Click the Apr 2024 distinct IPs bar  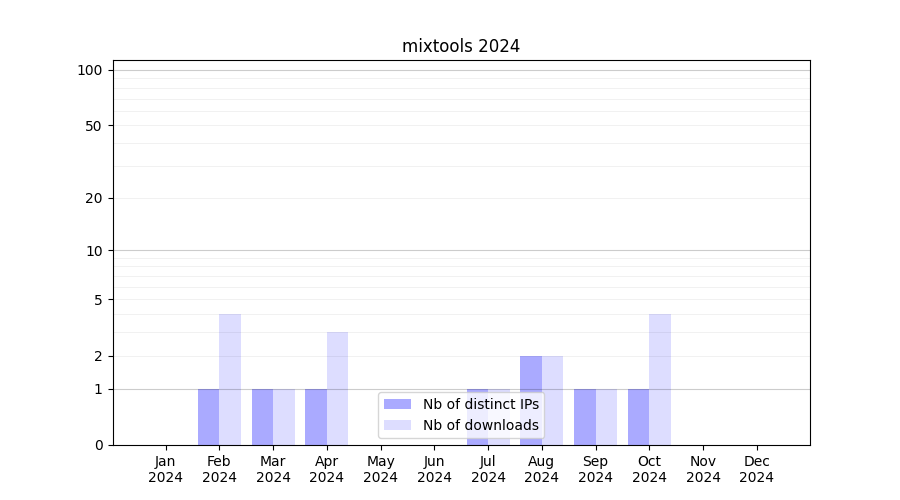[316, 417]
